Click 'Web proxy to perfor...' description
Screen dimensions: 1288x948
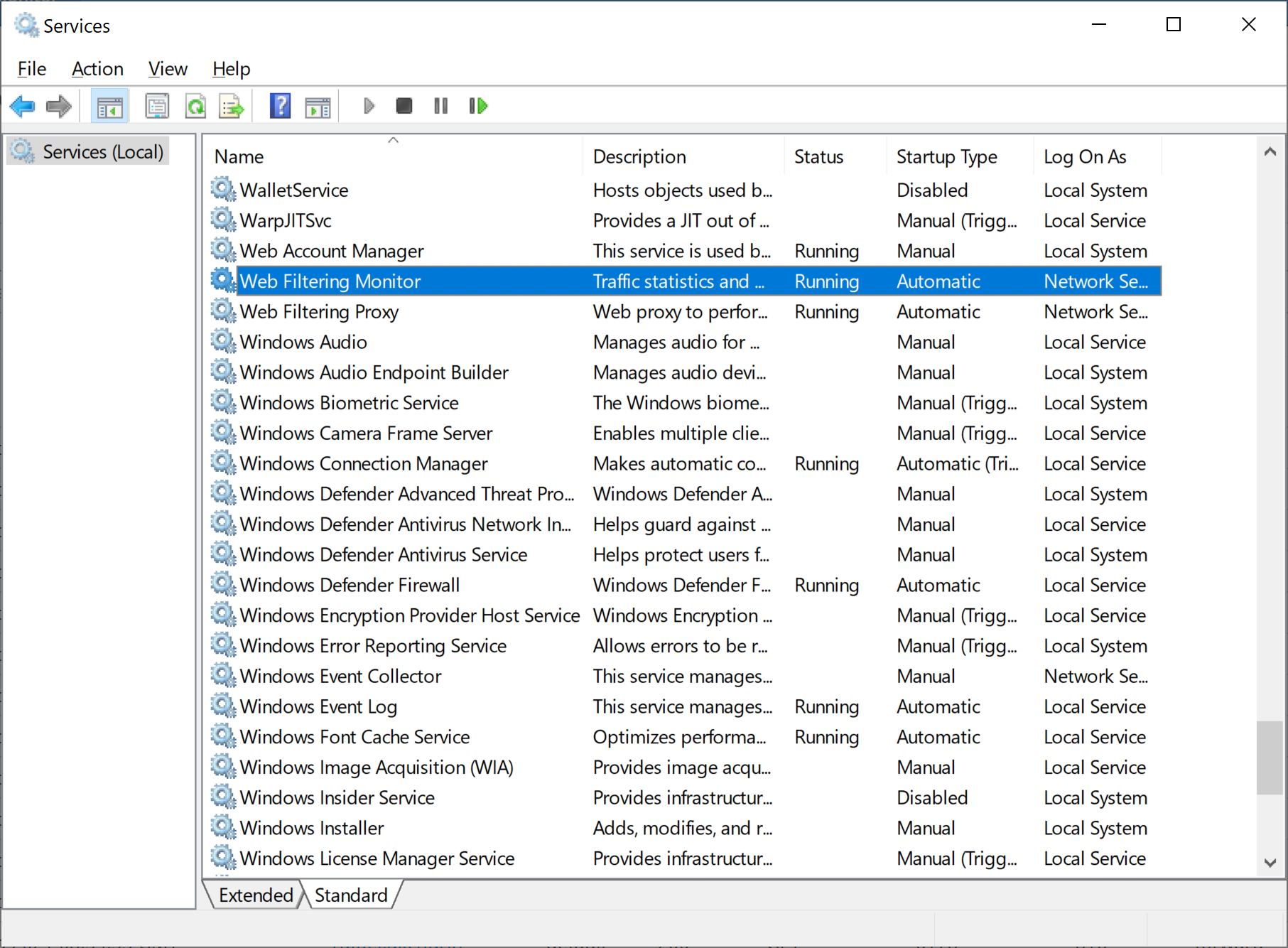coord(681,311)
